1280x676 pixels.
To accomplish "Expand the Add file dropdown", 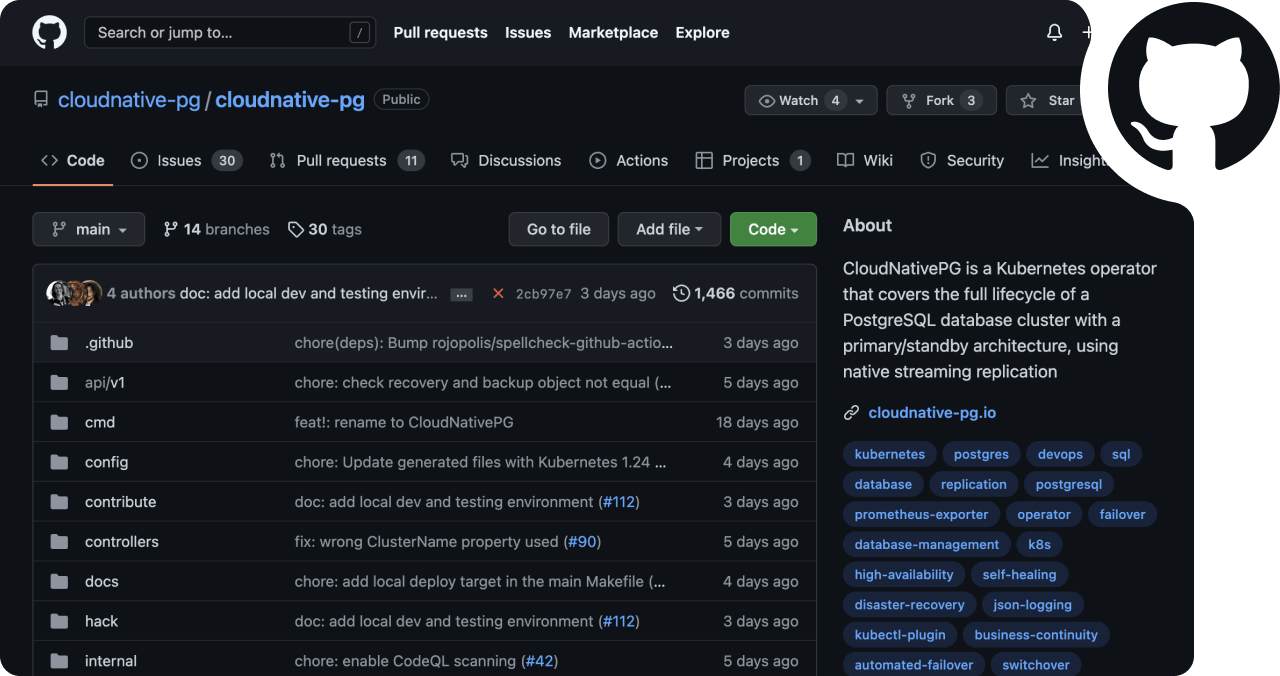I will point(669,229).
